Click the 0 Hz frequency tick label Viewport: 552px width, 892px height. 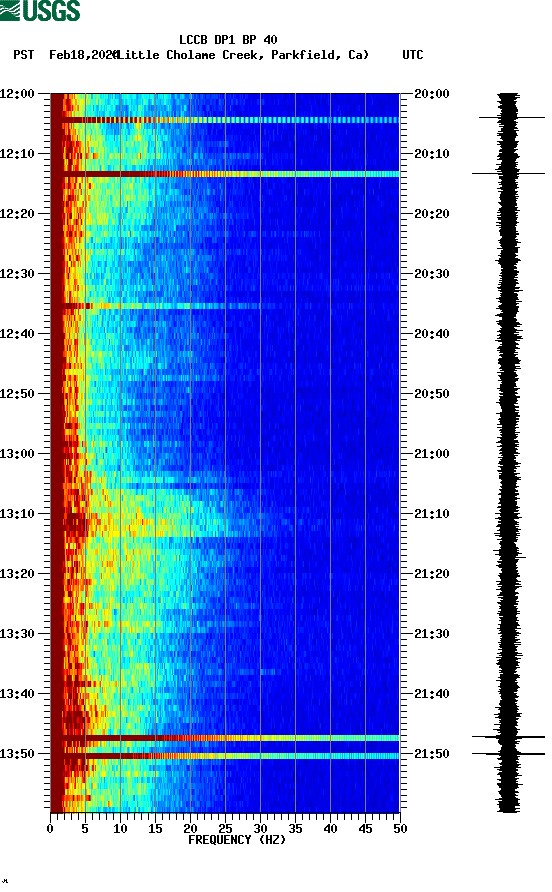pyautogui.click(x=50, y=829)
